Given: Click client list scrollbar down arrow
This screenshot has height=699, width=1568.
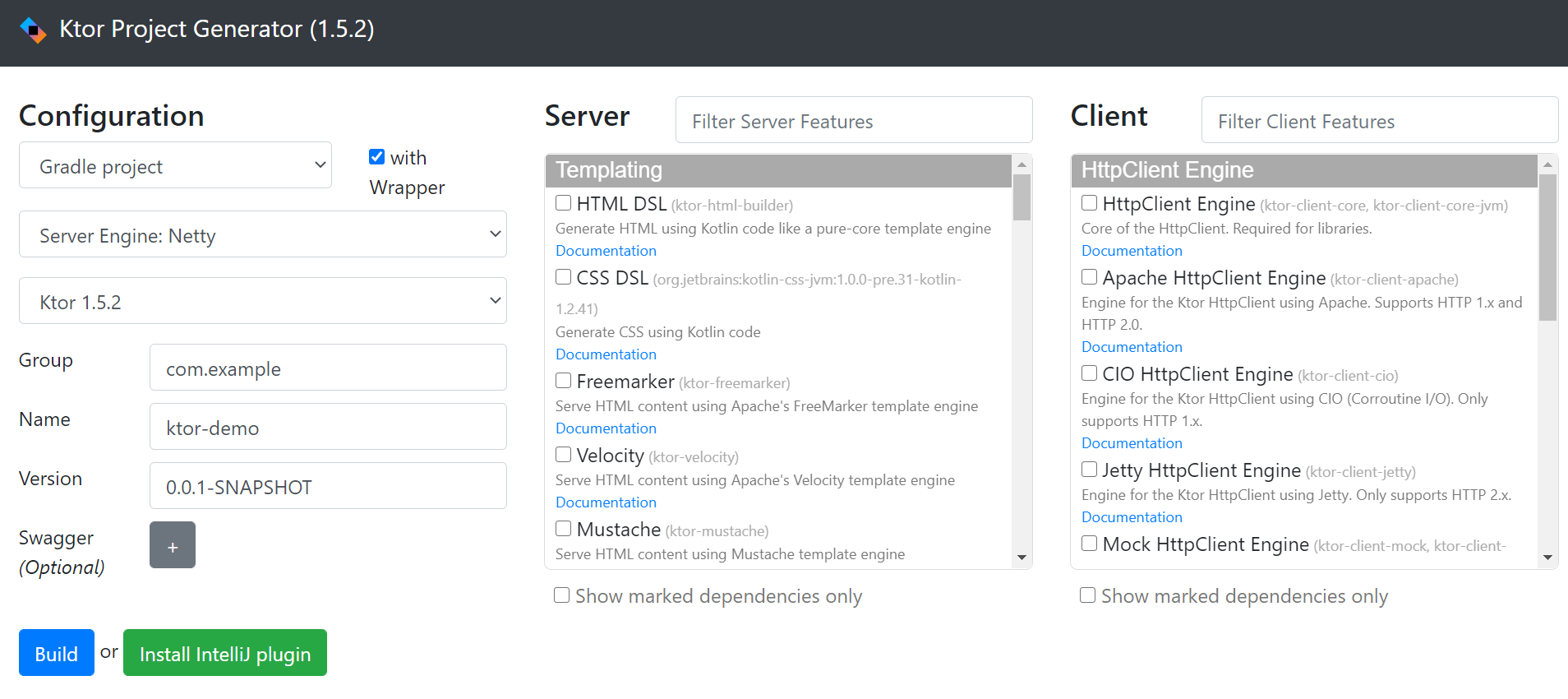Looking at the screenshot, I should pos(1547,558).
